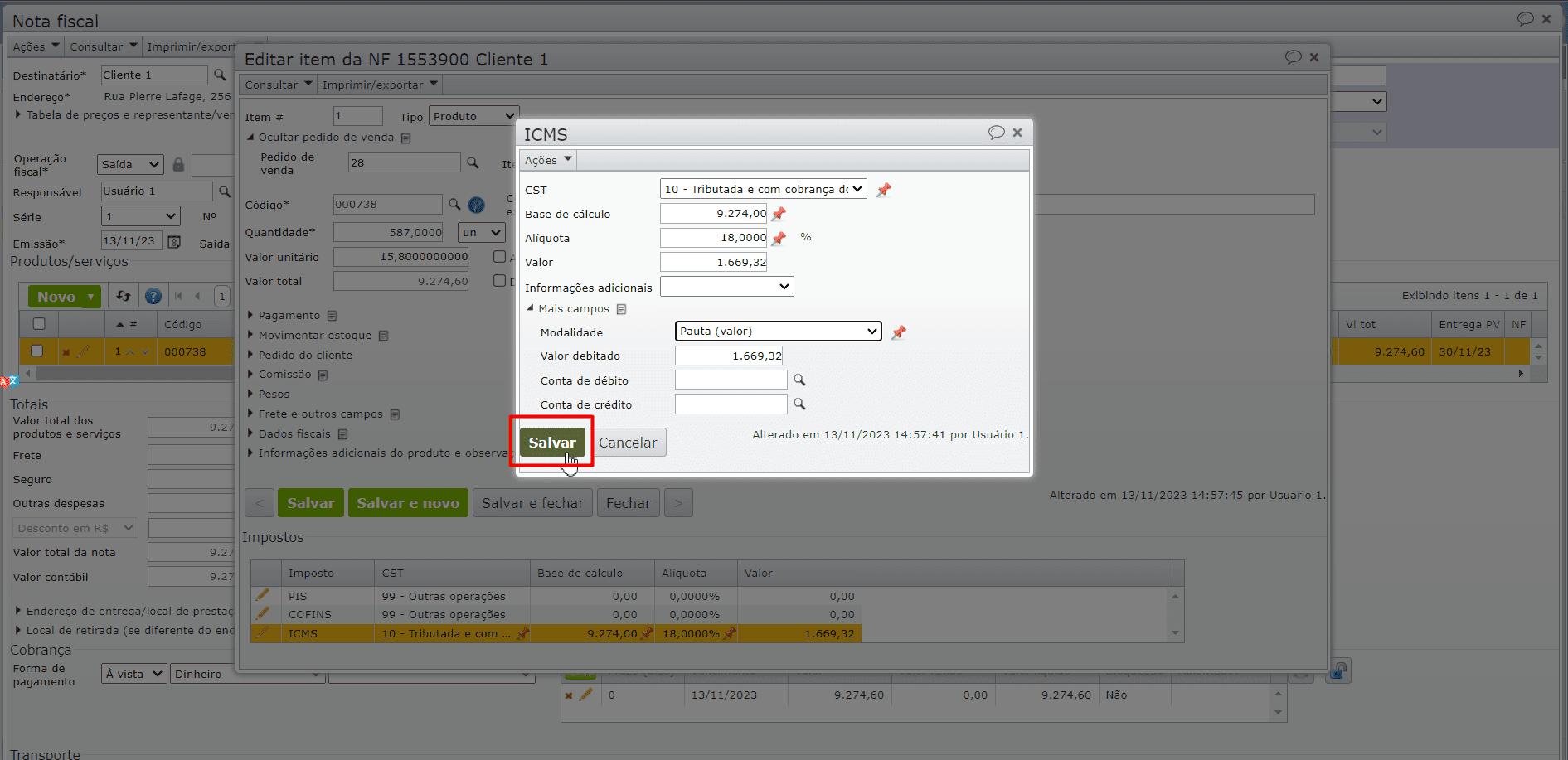
Task: Expand the Pesos section
Action: [269, 394]
